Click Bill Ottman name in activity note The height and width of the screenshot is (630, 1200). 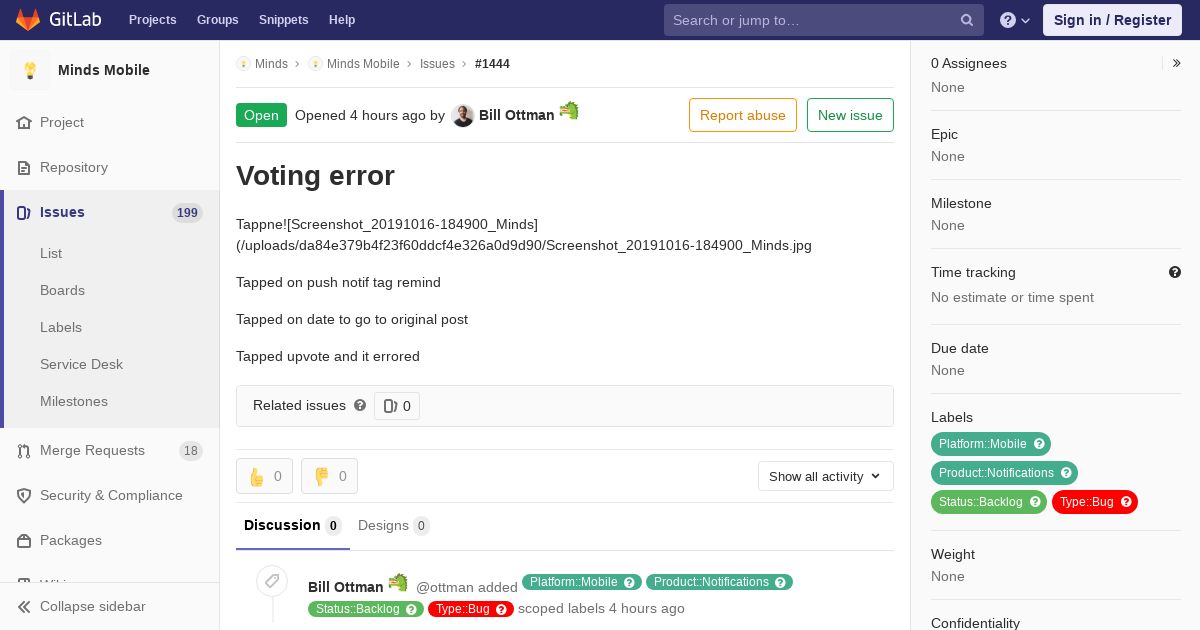click(x=345, y=587)
